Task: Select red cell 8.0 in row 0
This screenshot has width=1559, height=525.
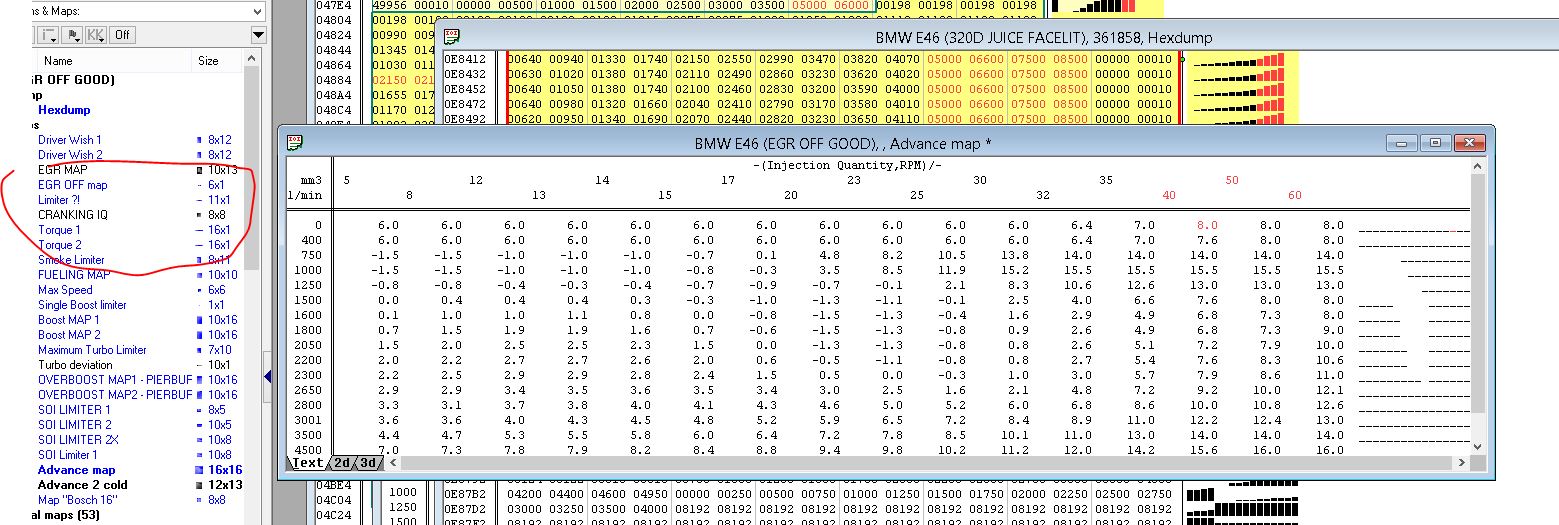Action: click(1206, 225)
